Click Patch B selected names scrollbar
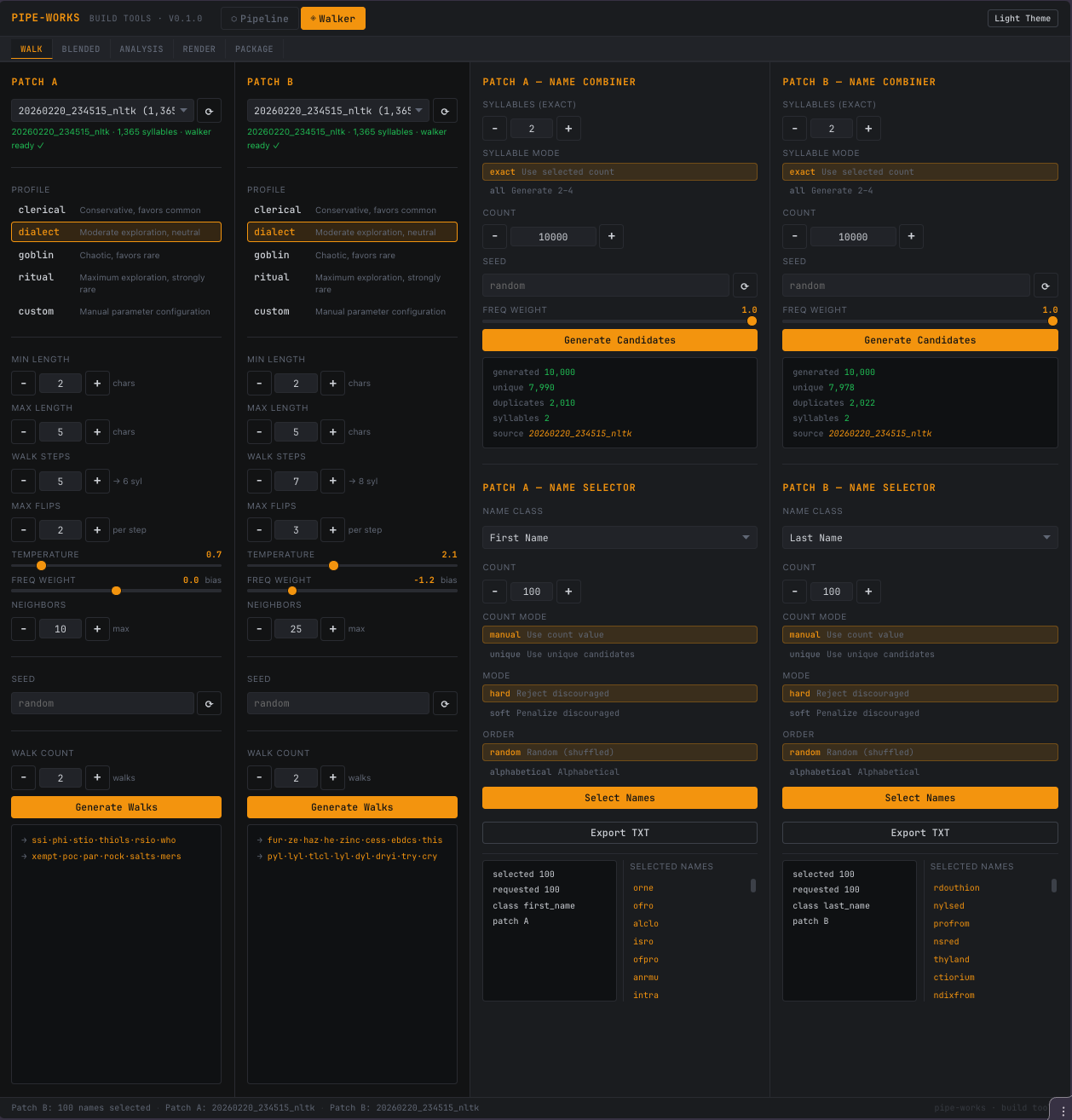Screen dimensions: 1072x1120 [1054, 886]
